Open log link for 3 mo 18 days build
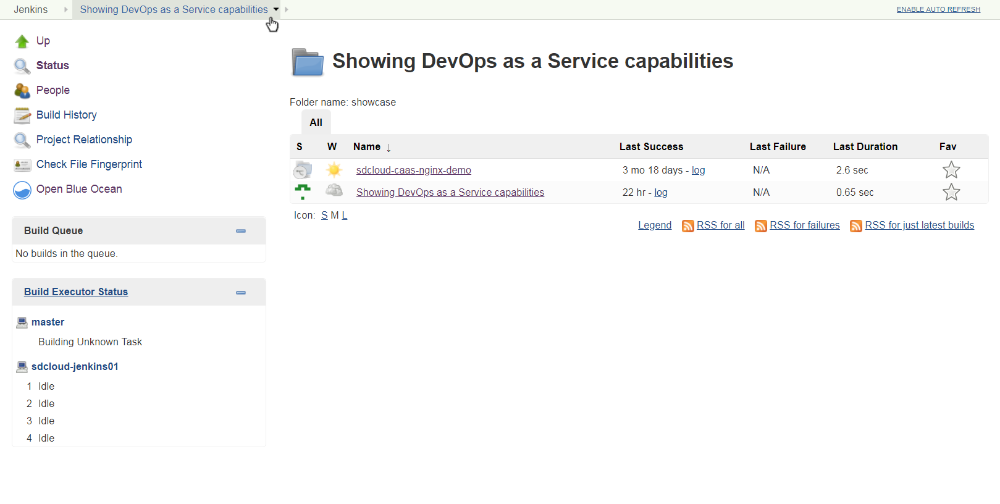Image resolution: width=1000 pixels, height=504 pixels. click(x=698, y=170)
